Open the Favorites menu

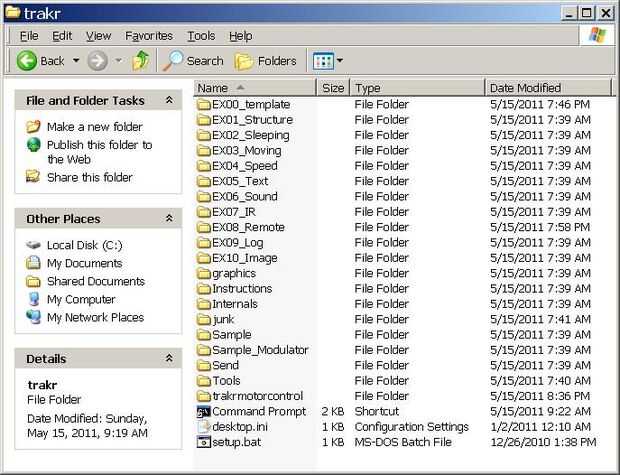(149, 36)
